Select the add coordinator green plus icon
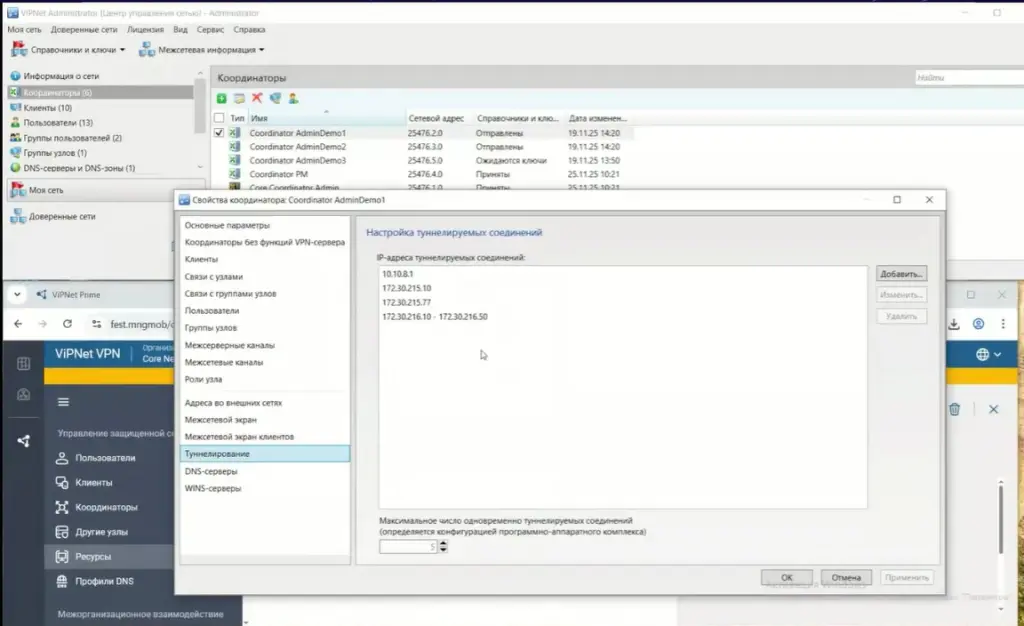 [221, 98]
